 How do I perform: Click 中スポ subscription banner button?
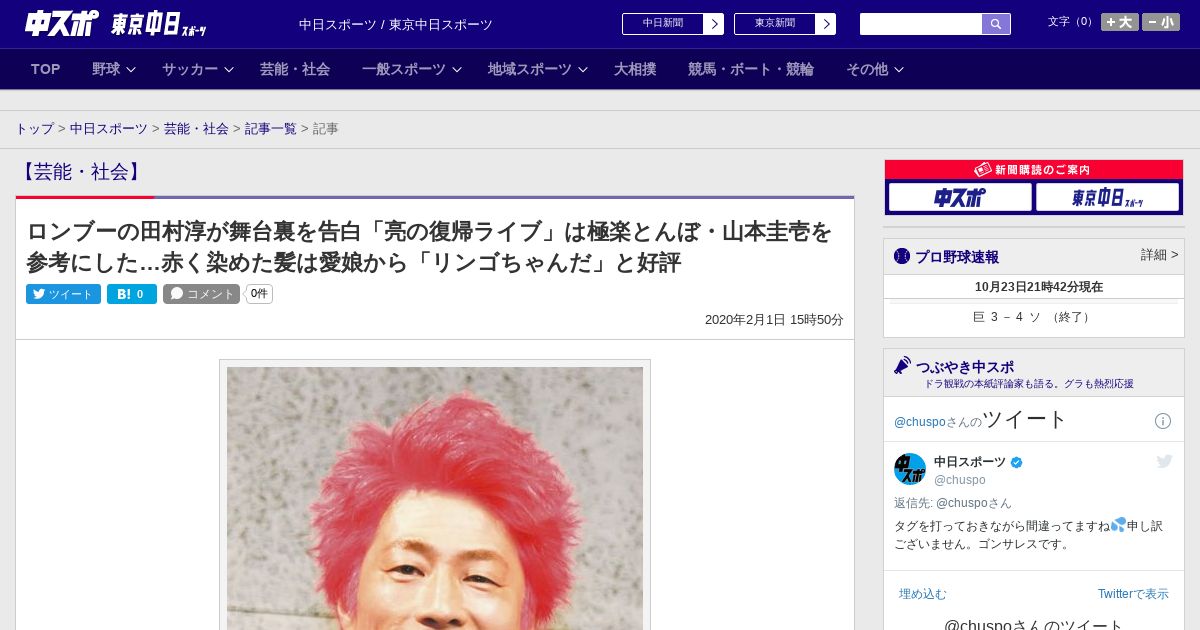pos(960,198)
